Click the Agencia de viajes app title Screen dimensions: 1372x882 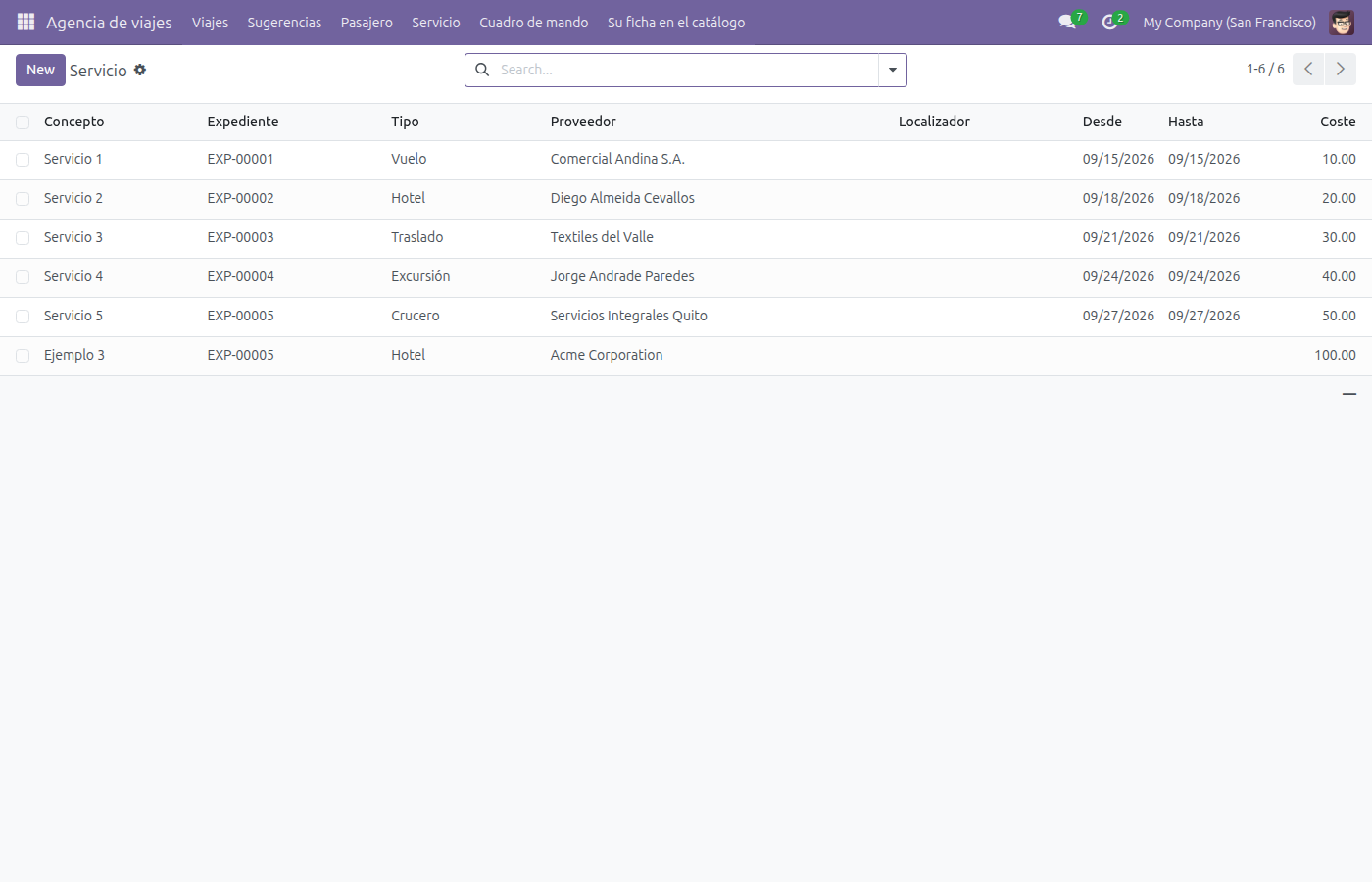point(109,22)
